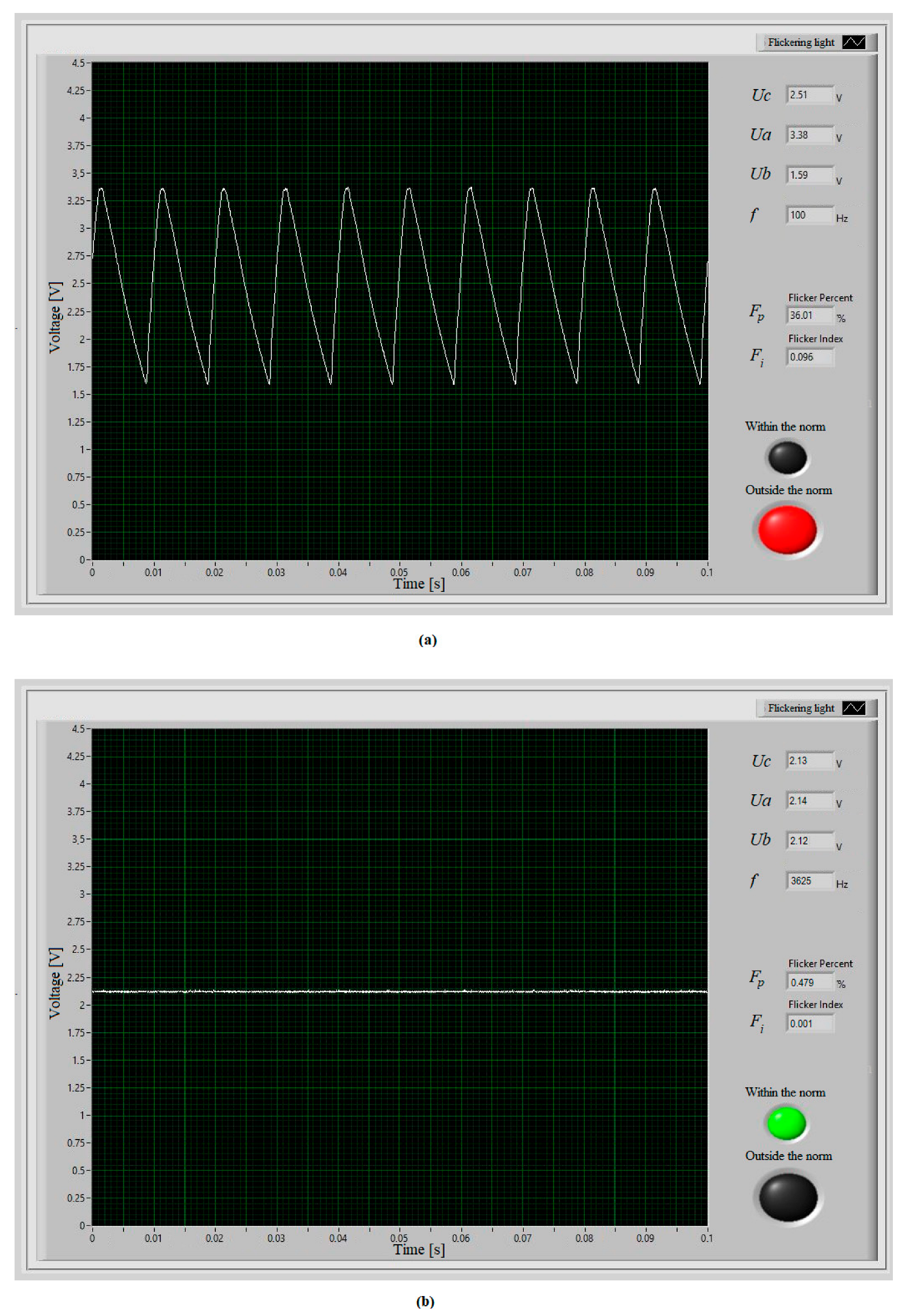The image size is (908, 1316).
Task: Click the Flickering light legend label above the sawtooth graph
Action: 801,42
